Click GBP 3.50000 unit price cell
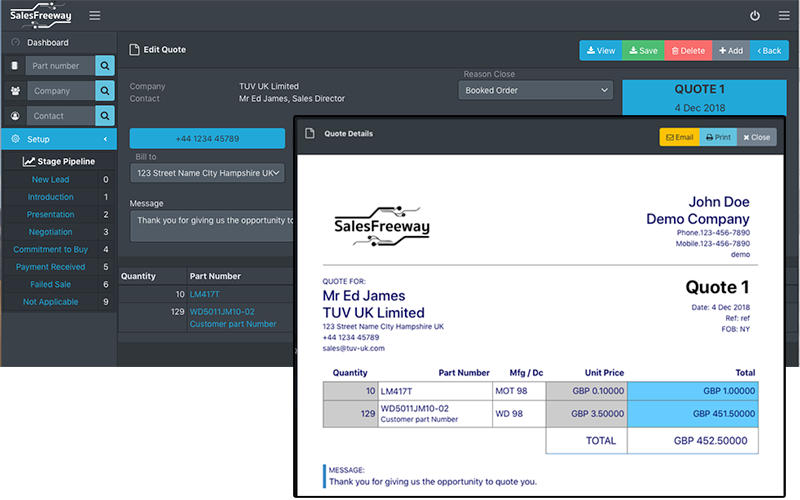800x500 pixels. pyautogui.click(x=587, y=414)
